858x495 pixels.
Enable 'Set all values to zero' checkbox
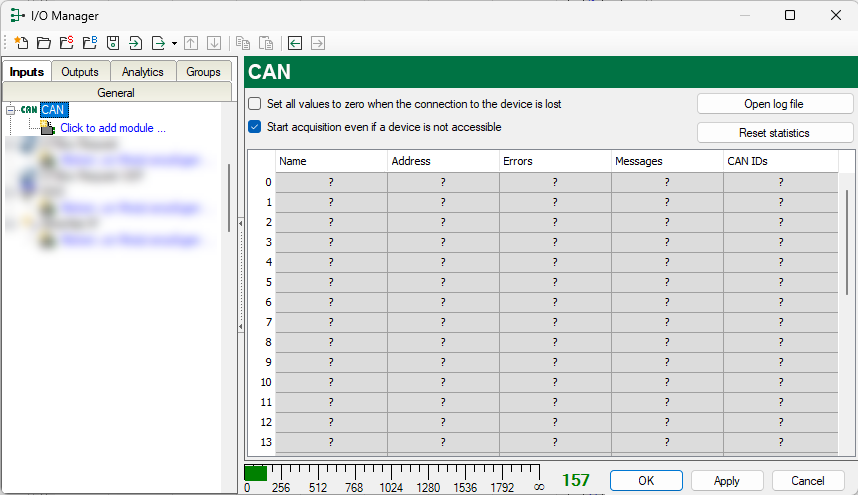point(254,104)
